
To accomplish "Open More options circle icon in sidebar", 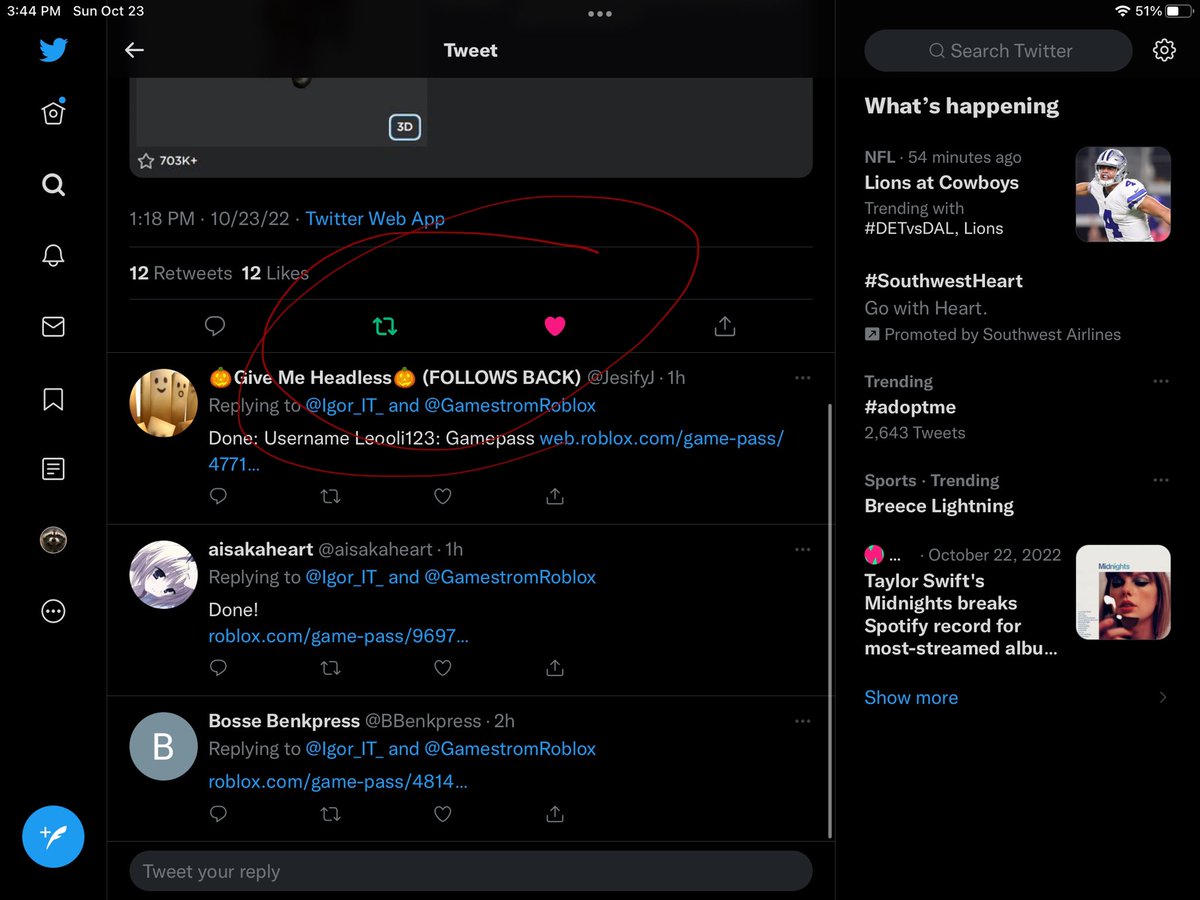I will 53,611.
